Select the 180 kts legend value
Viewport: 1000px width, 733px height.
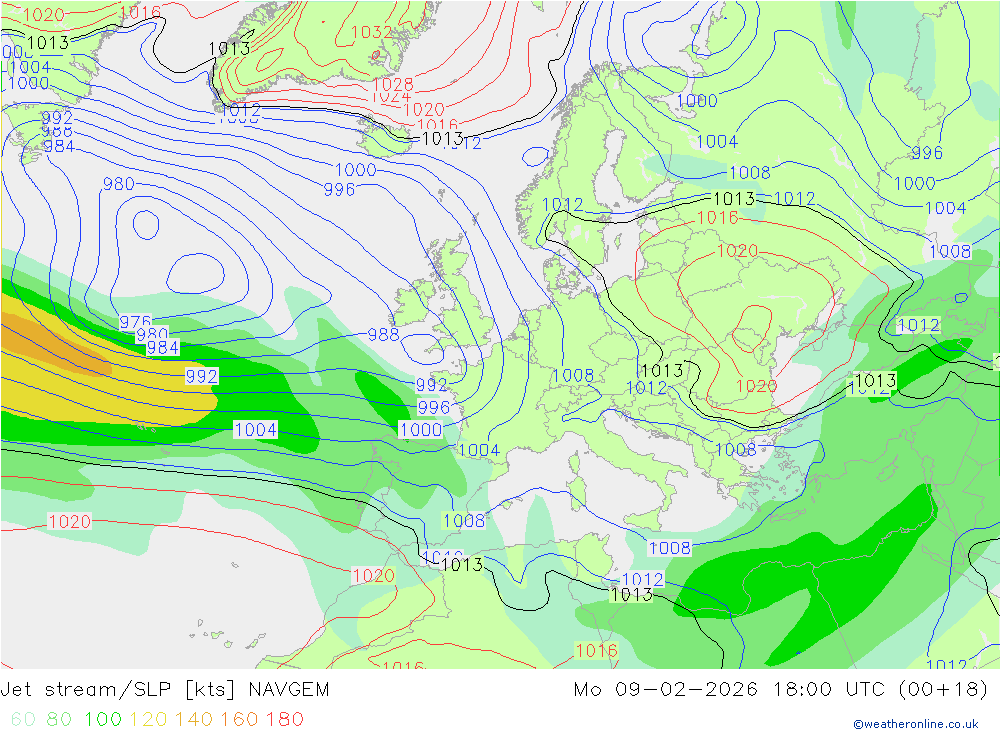pyautogui.click(x=284, y=719)
